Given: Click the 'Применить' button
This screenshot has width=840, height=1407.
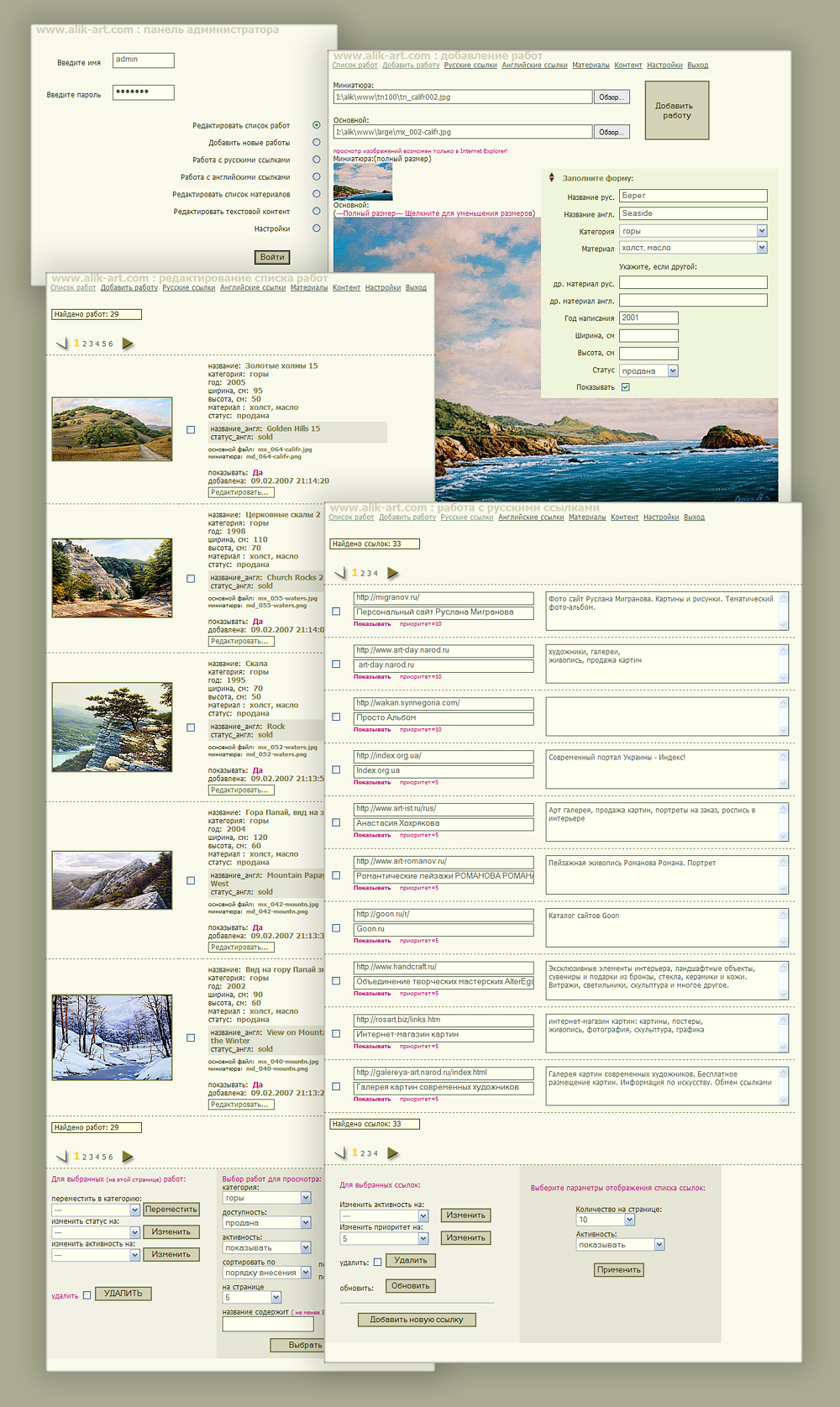Looking at the screenshot, I should coord(619,1270).
